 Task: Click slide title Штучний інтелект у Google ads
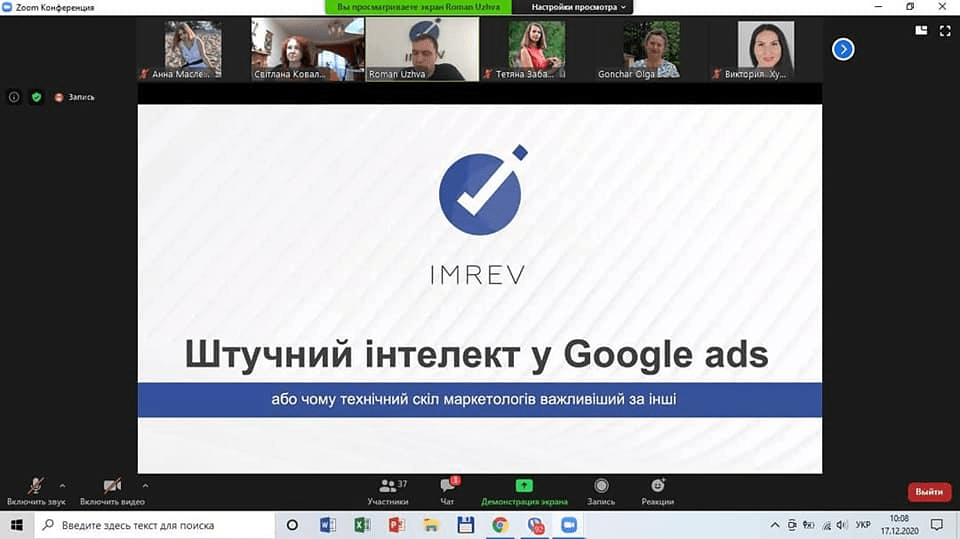pos(476,355)
